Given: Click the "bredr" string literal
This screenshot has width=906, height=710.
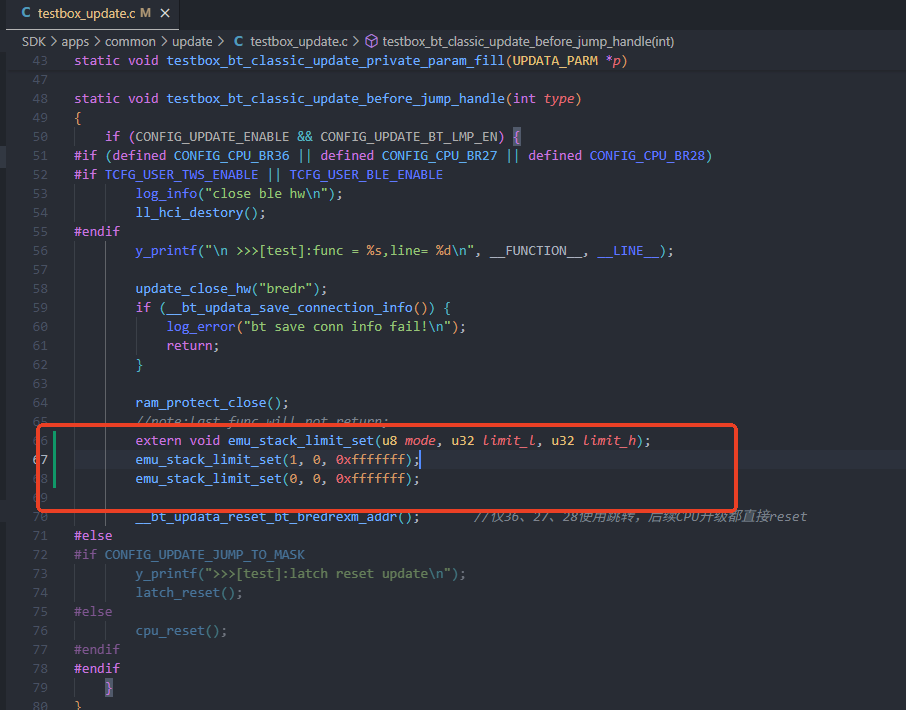Looking at the screenshot, I should (x=285, y=288).
